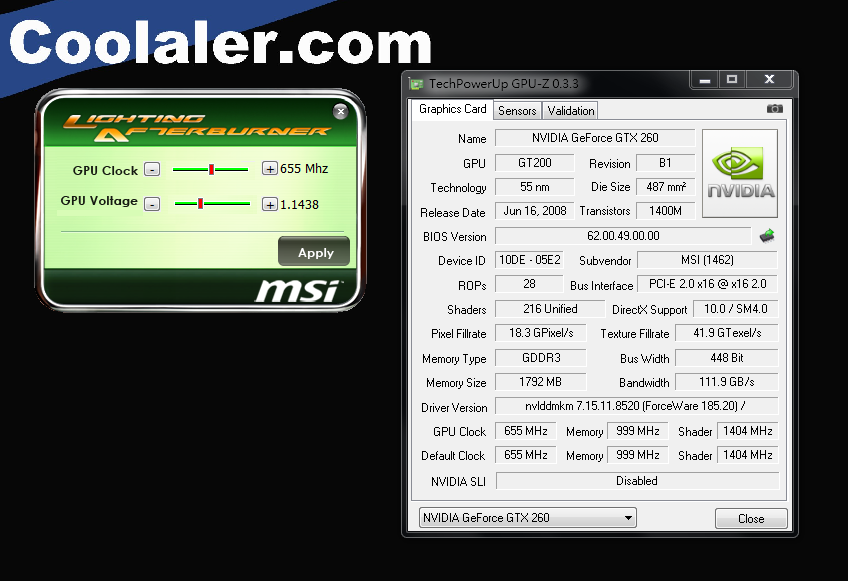Click the NVIDIA logo image
The image size is (848, 581).
coord(740,173)
